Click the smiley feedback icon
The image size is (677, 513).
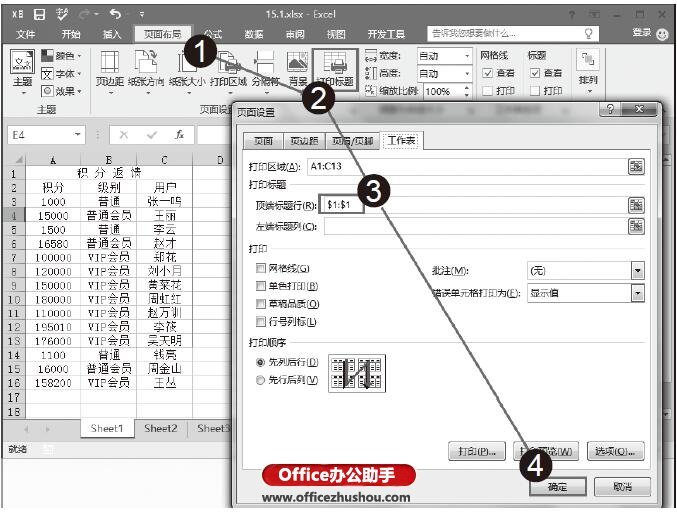click(662, 34)
